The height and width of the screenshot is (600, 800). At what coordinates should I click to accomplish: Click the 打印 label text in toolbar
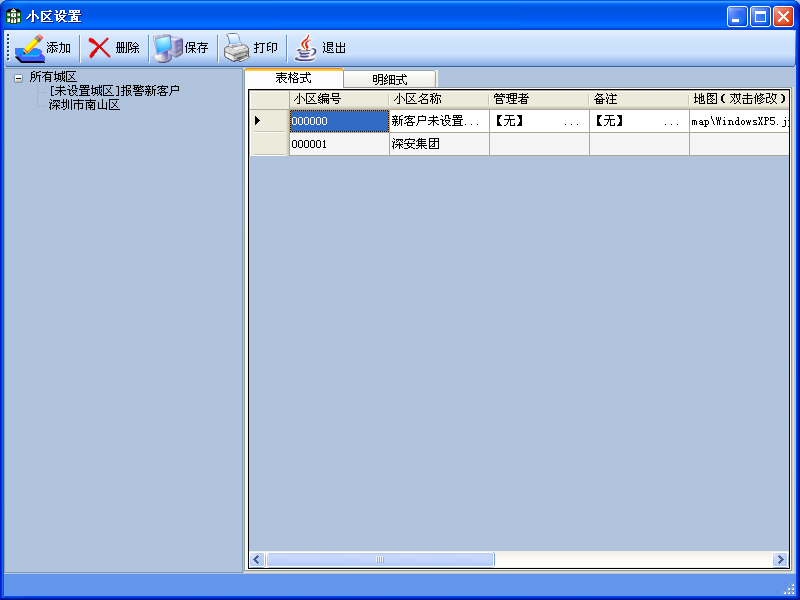(x=265, y=48)
